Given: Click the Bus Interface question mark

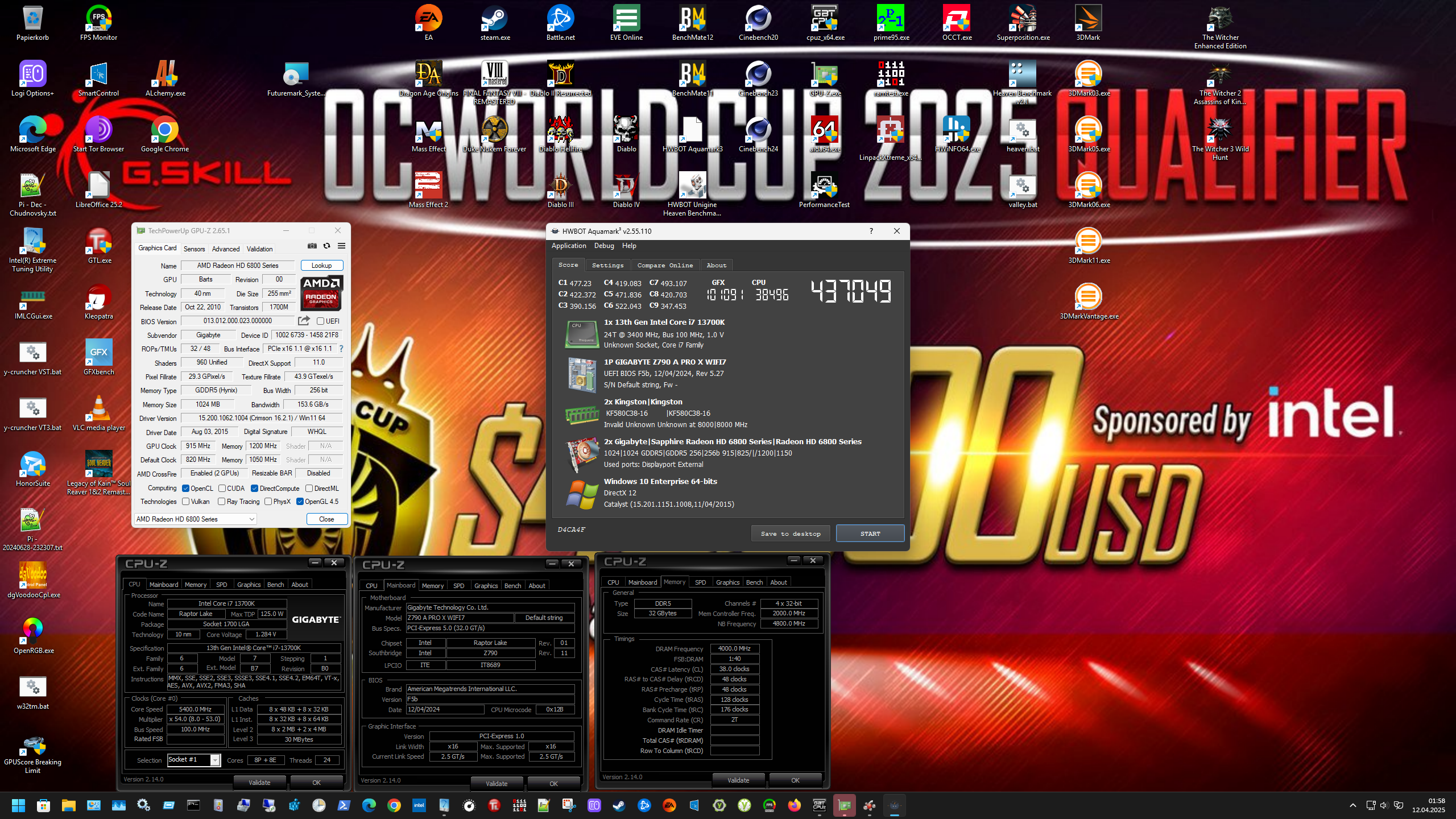Looking at the screenshot, I should tap(341, 349).
